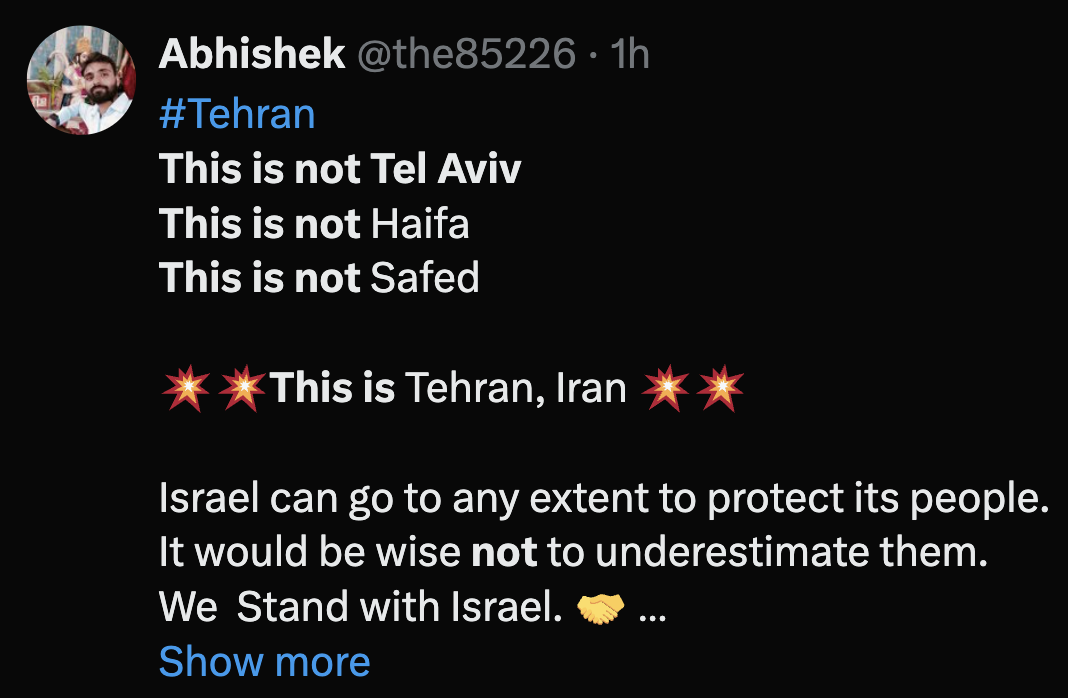The width and height of the screenshot is (1068, 698).
Task: Click the word "Safed" in the tweet
Action: 425,278
